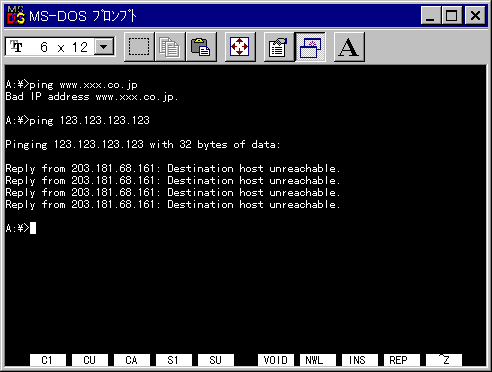Close the MS-DOS prompt window
The width and height of the screenshot is (492, 372).
coord(475,16)
